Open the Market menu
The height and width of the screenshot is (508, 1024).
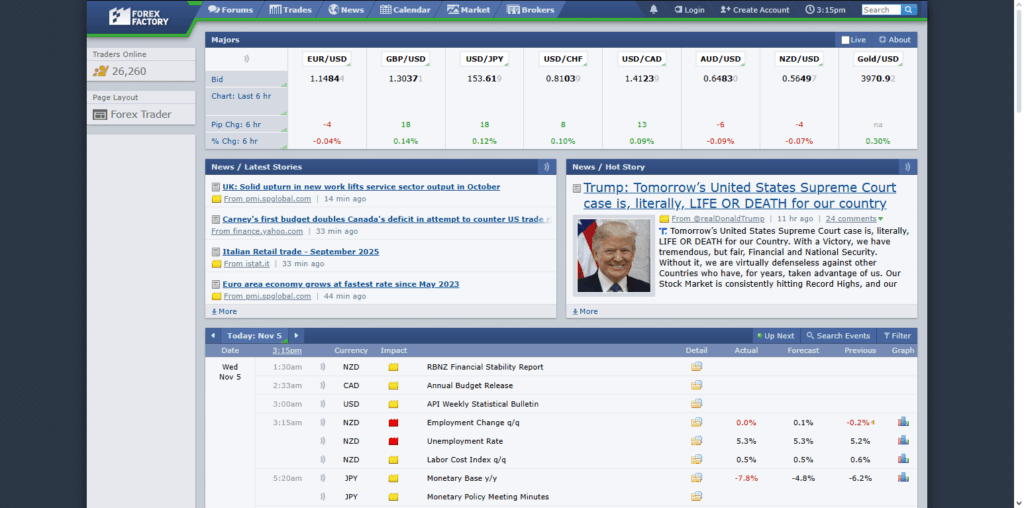tap(469, 10)
